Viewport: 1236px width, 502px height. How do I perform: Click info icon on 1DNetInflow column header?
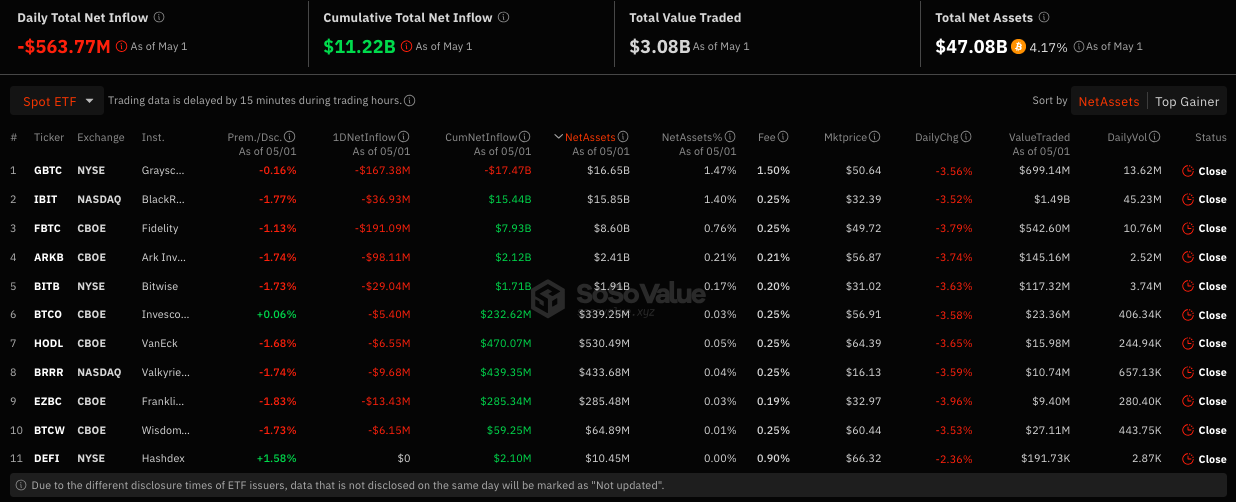click(404, 137)
